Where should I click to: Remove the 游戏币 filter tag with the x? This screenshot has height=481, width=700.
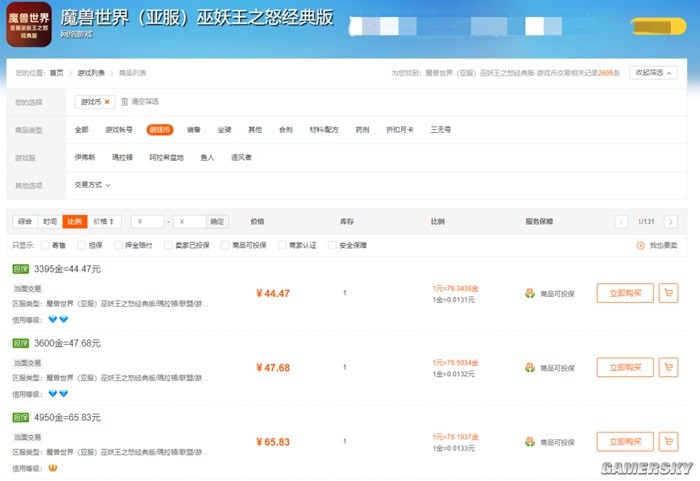[107, 102]
